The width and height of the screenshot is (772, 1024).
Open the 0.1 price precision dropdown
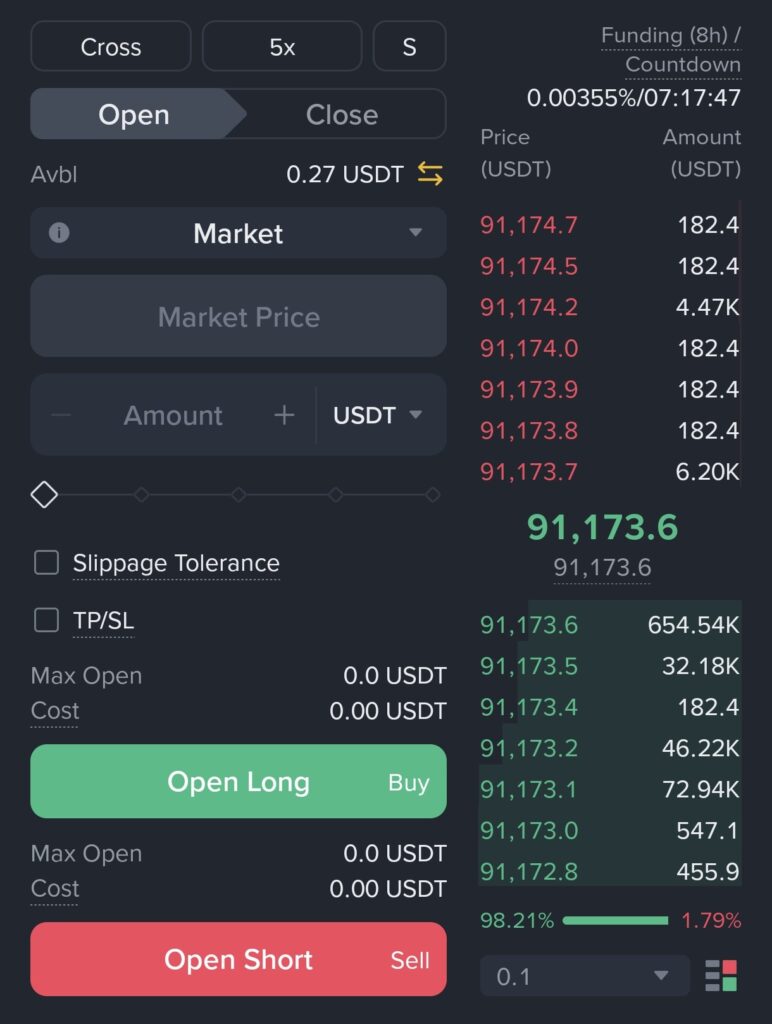tap(584, 975)
